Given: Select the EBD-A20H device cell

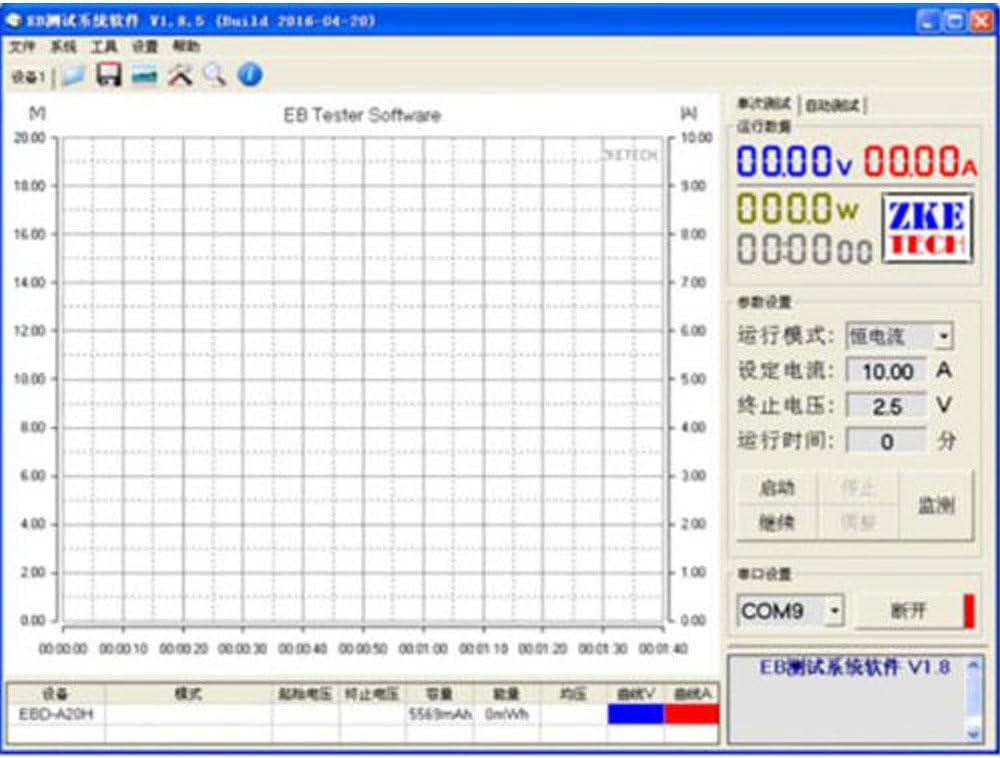Looking at the screenshot, I should pyautogui.click(x=56, y=714).
